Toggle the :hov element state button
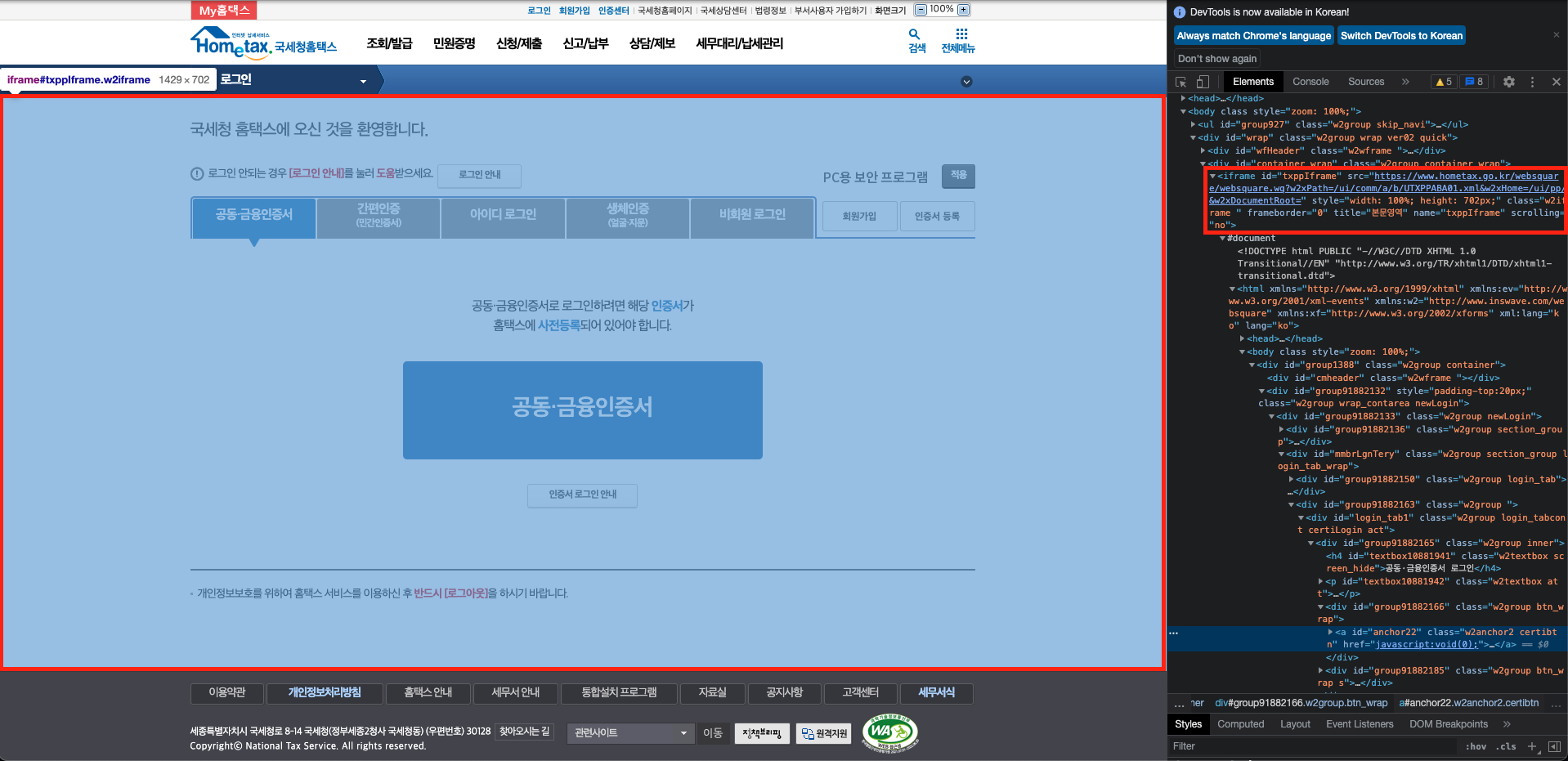1568x761 pixels. click(x=1476, y=746)
